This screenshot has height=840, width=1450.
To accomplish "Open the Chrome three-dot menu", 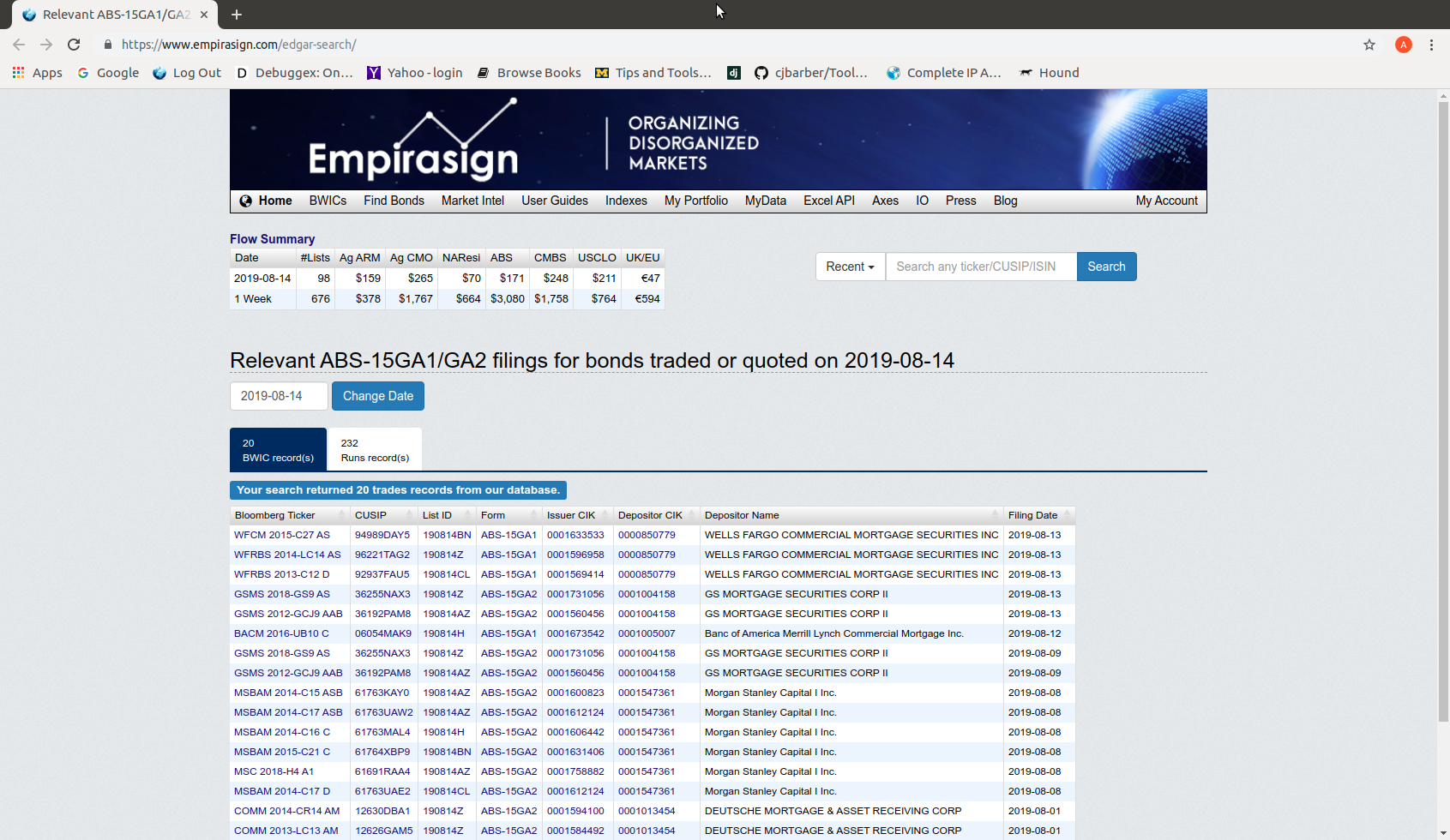I will click(x=1431, y=45).
